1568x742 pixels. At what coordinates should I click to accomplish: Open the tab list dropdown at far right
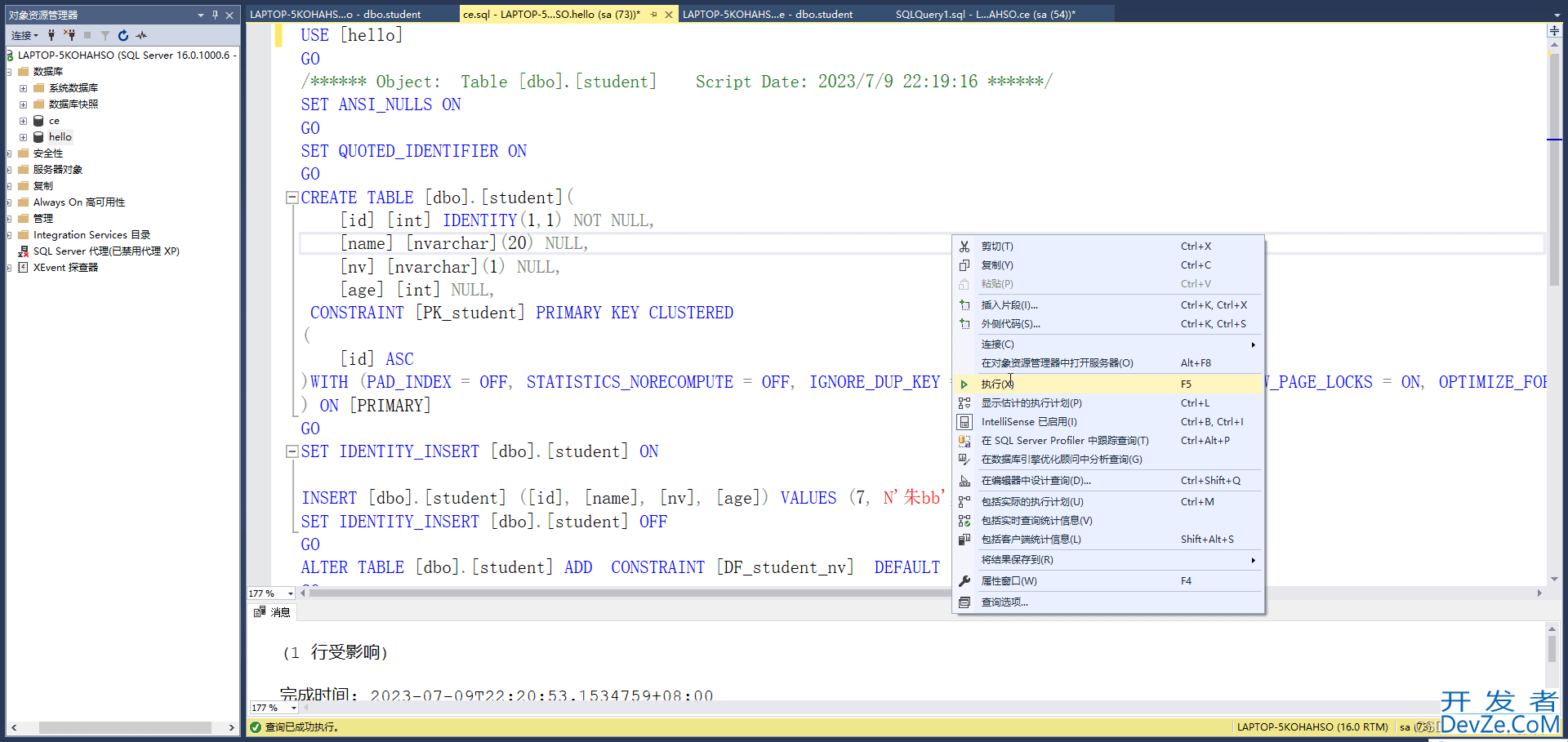coord(1557,15)
